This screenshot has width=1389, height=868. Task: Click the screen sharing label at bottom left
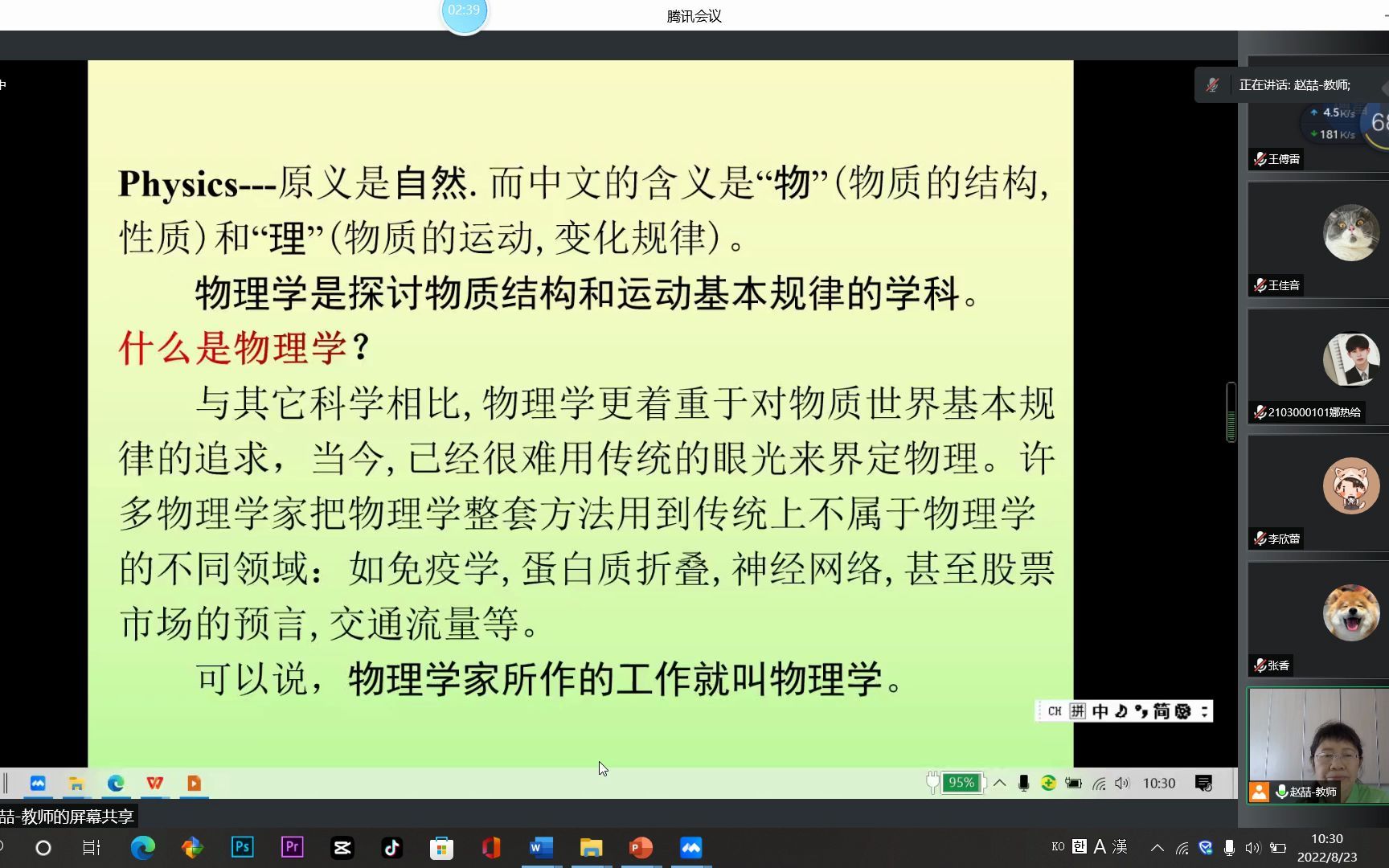tap(67, 817)
